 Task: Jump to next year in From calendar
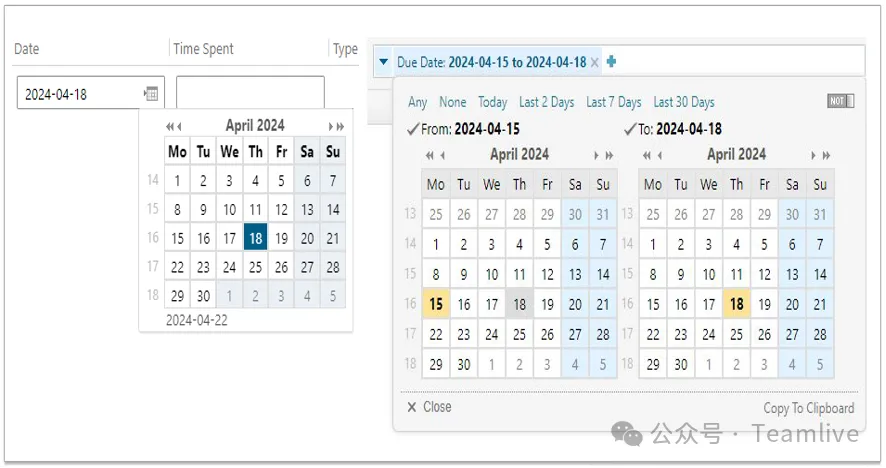coord(609,155)
